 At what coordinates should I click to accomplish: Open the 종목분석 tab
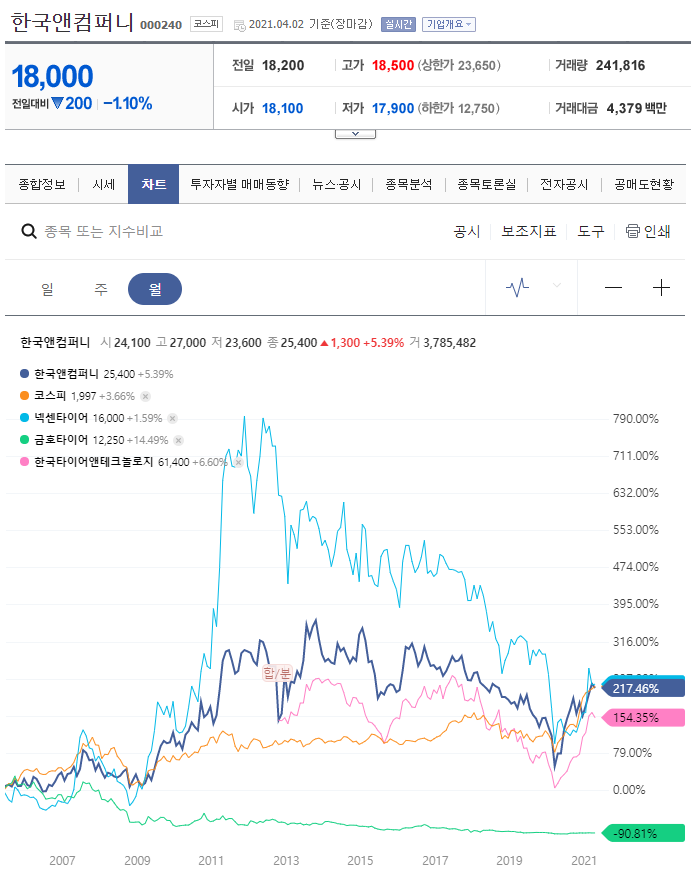(409, 184)
